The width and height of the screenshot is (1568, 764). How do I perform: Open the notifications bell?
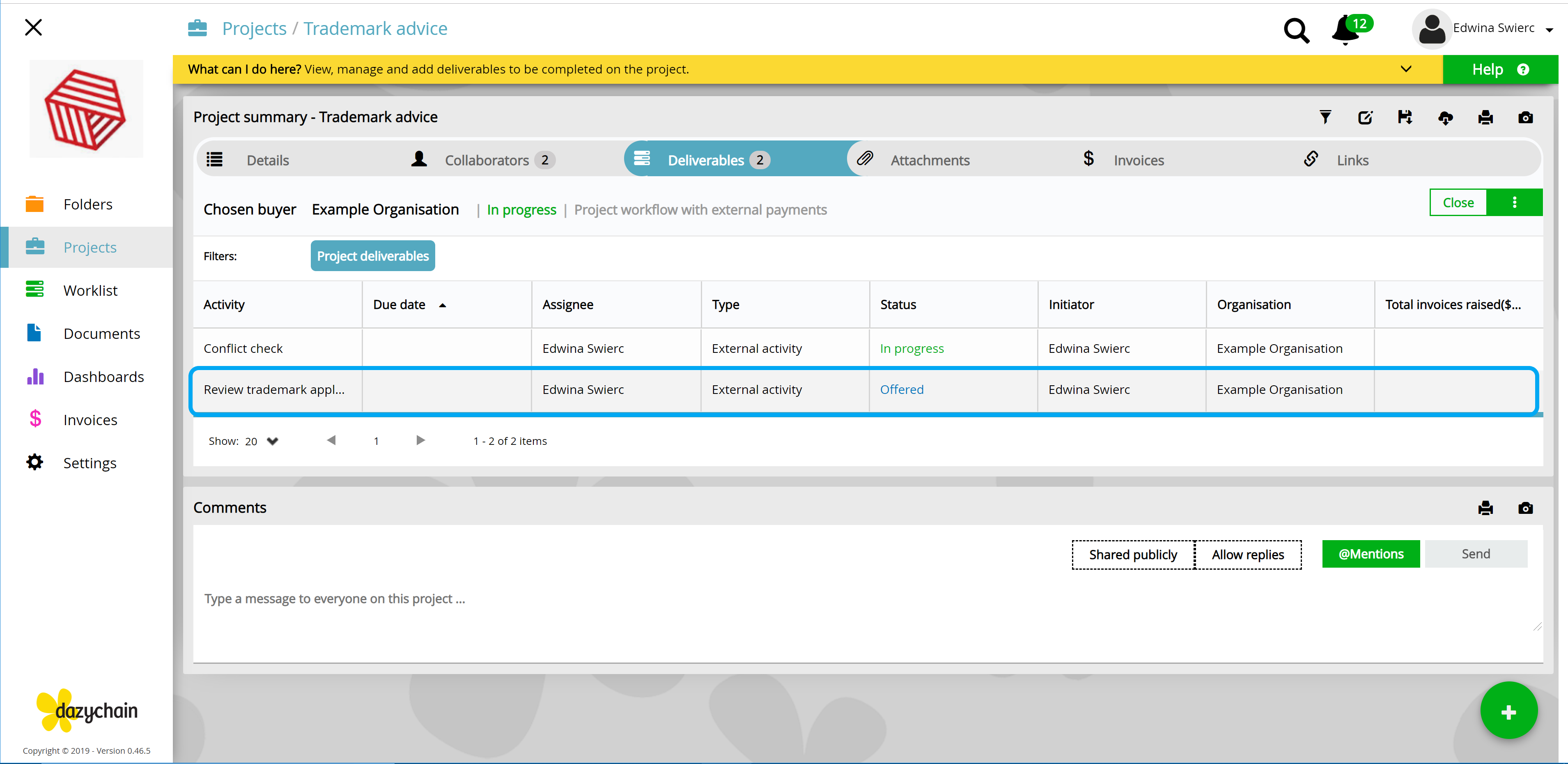coord(1346,30)
